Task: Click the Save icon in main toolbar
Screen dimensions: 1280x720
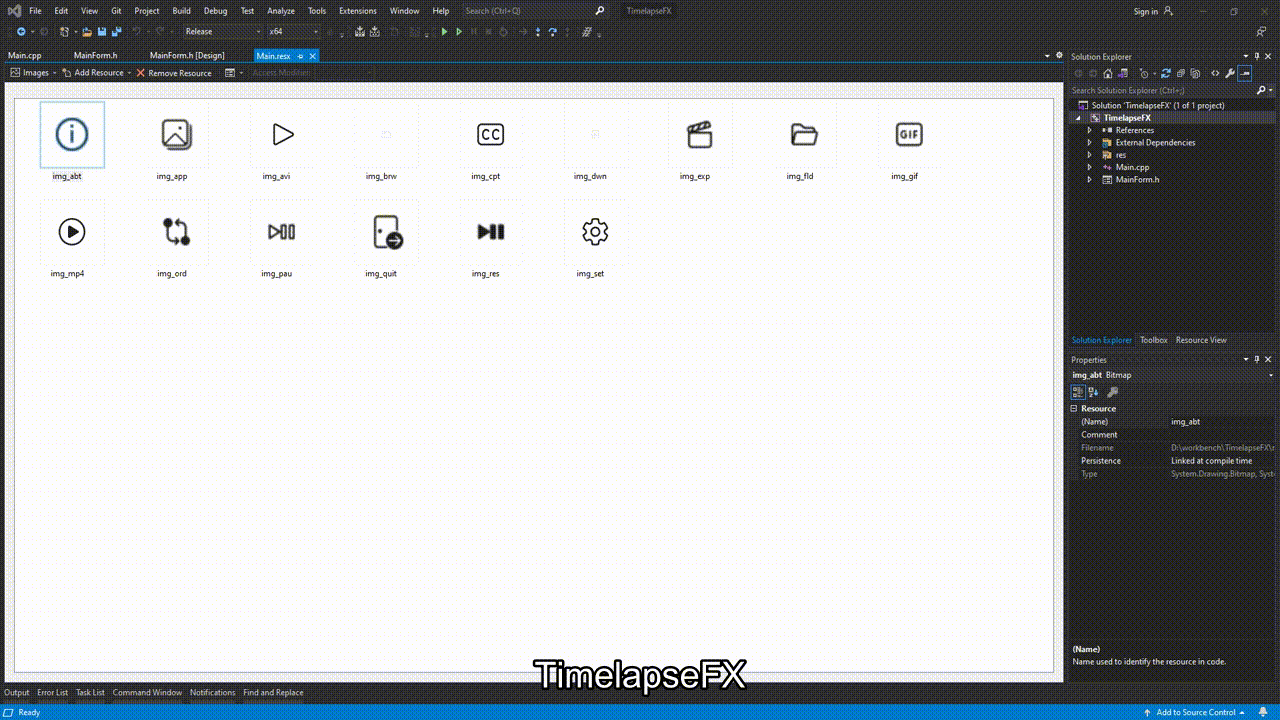Action: (x=101, y=31)
